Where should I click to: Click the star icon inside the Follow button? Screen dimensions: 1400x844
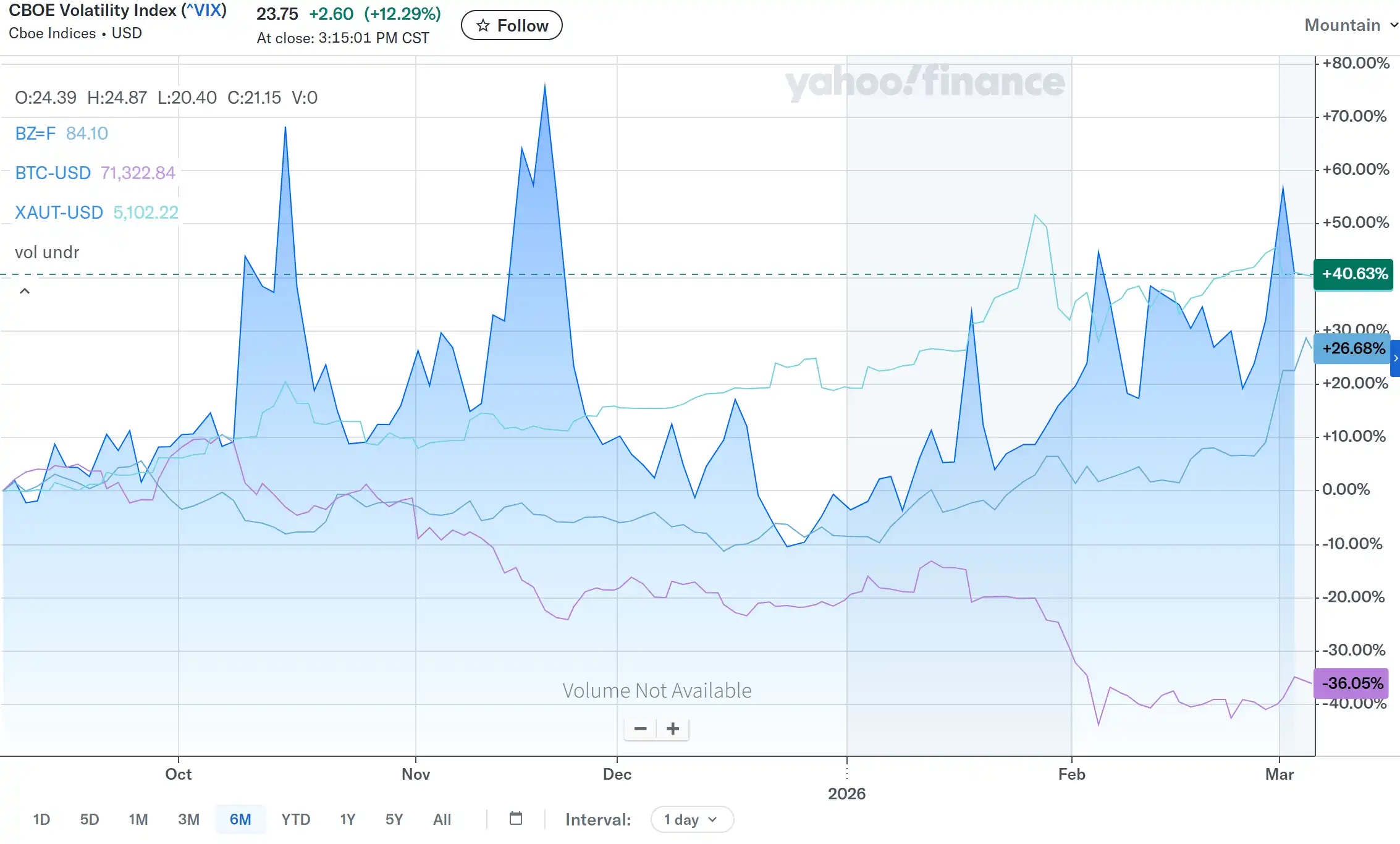point(481,25)
